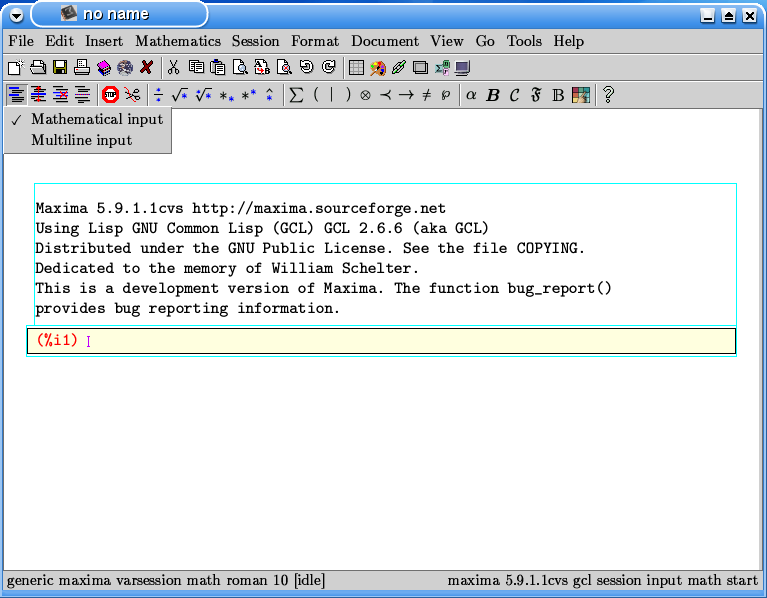Image resolution: width=767 pixels, height=598 pixels.
Task: Insert an n-th root with the indexed root icon
Action: point(203,94)
